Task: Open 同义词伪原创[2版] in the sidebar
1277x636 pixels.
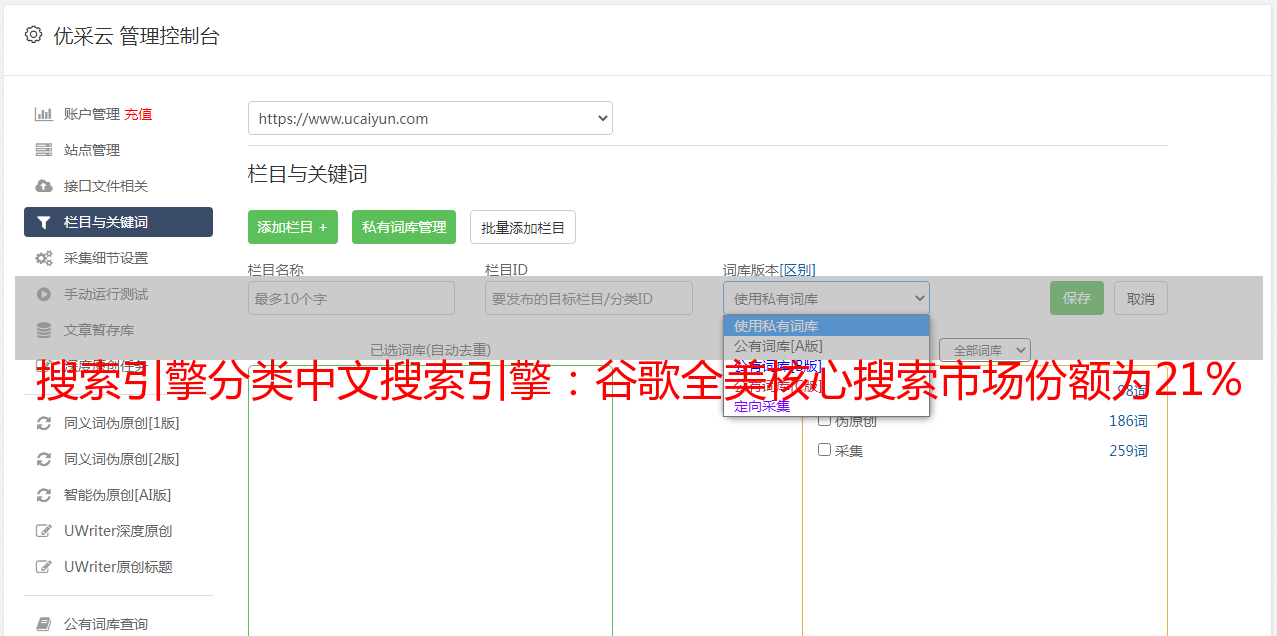Action: pos(122,459)
